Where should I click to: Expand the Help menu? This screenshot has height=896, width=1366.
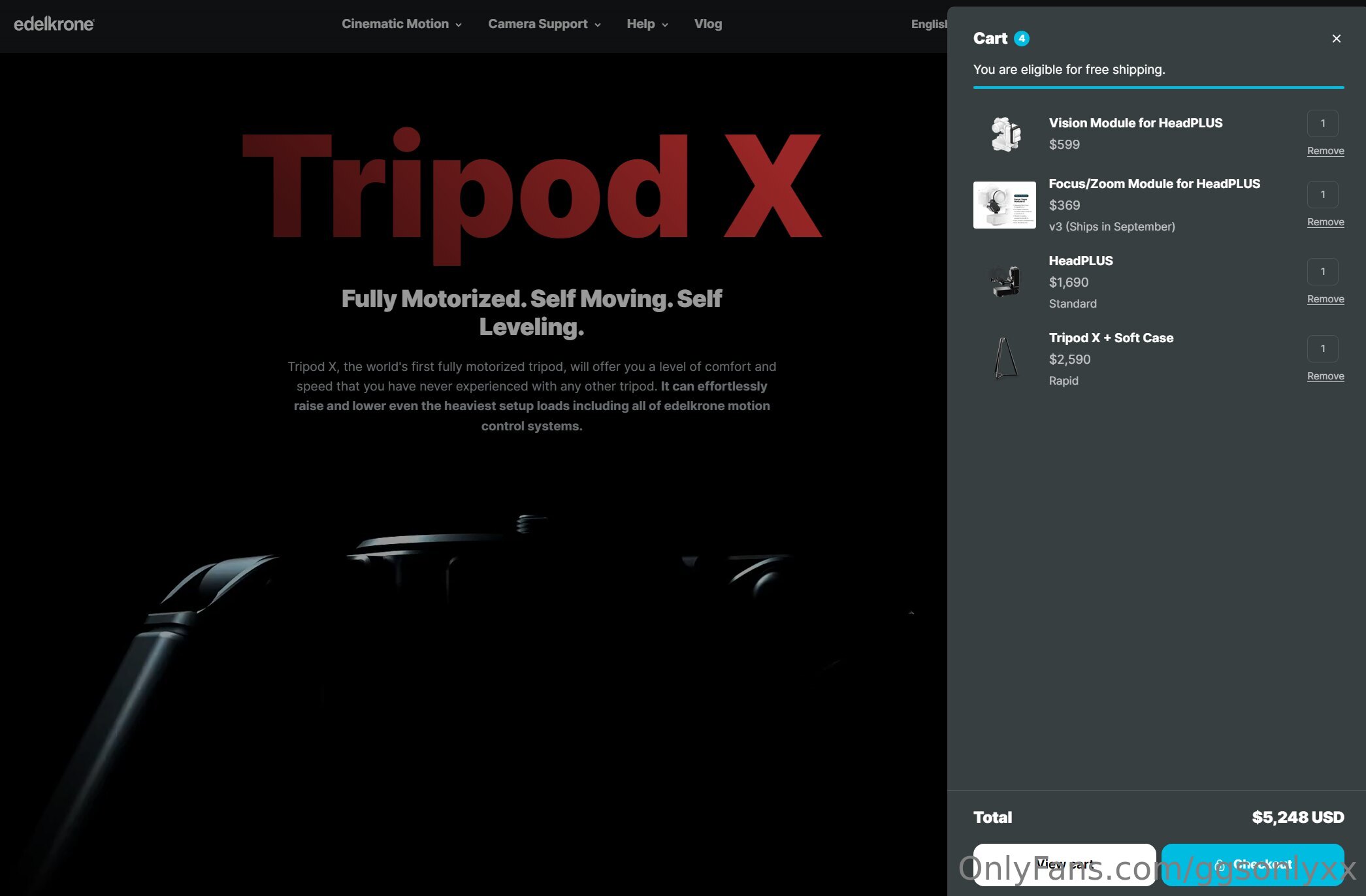click(x=647, y=24)
